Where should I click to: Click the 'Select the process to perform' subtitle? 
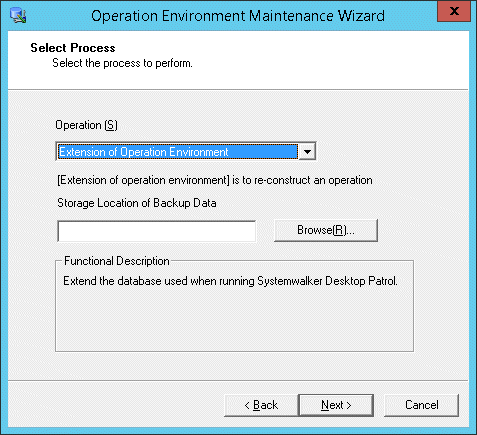tap(122, 63)
